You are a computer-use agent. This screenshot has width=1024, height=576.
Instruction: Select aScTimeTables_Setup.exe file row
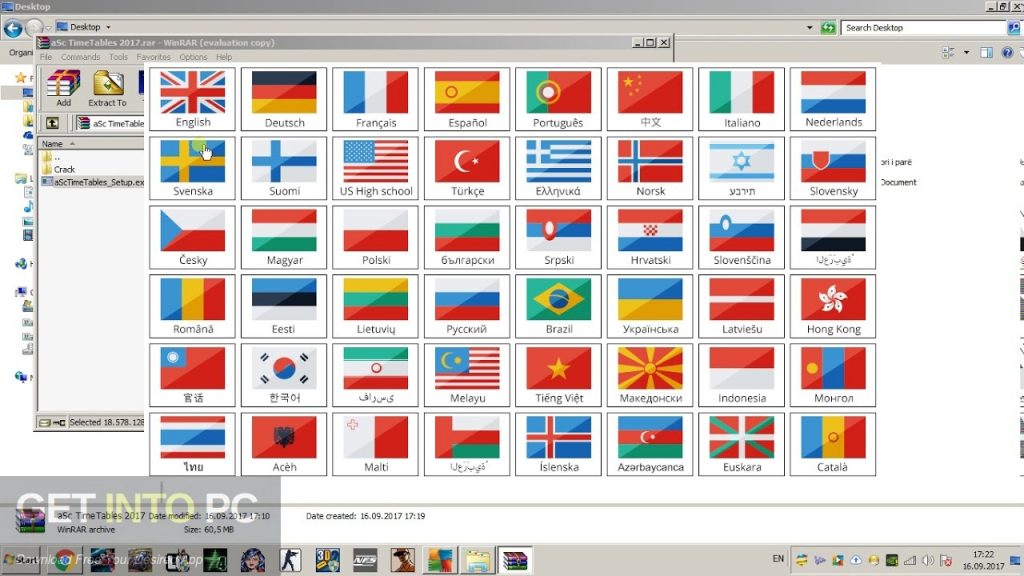click(x=92, y=182)
